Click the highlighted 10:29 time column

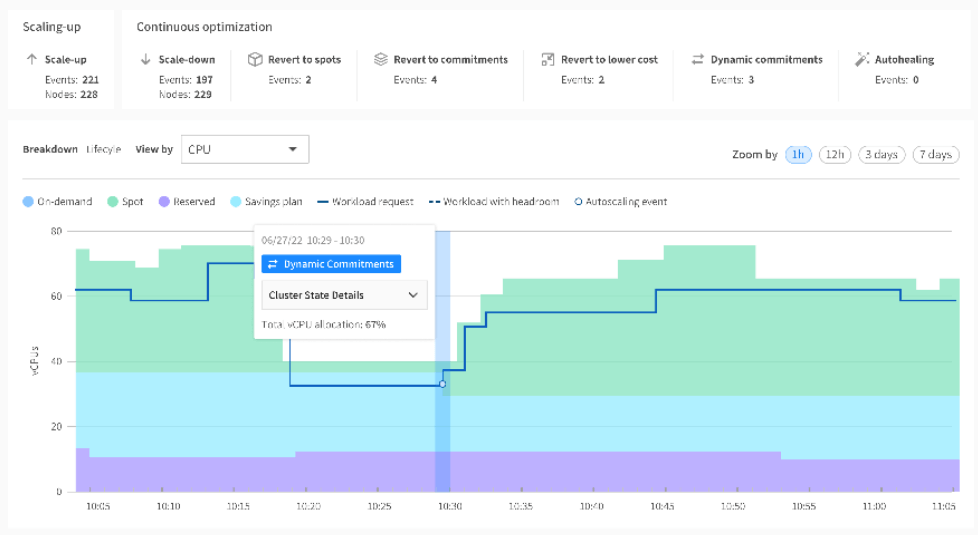coord(442,362)
